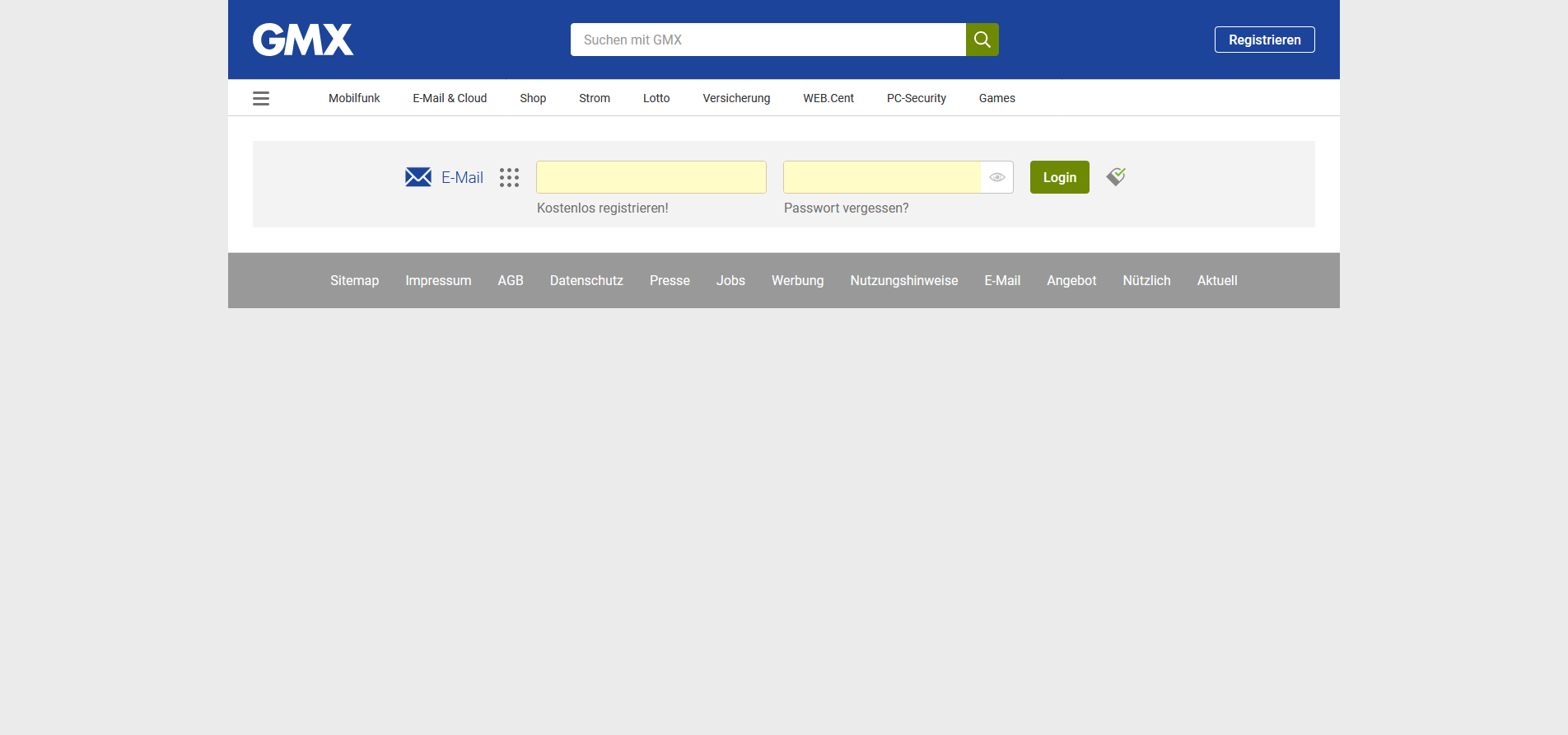1568x735 pixels.
Task: Open the Nützlich footer link
Action: 1146,281
